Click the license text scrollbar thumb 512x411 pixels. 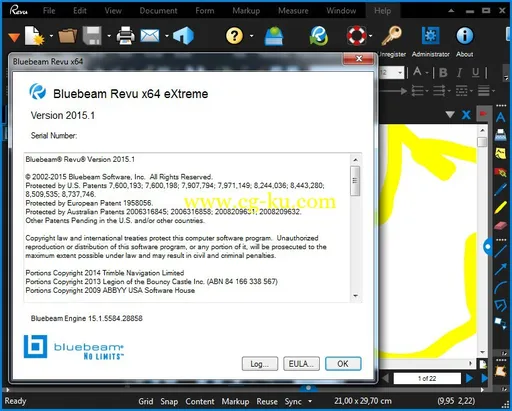[355, 181]
